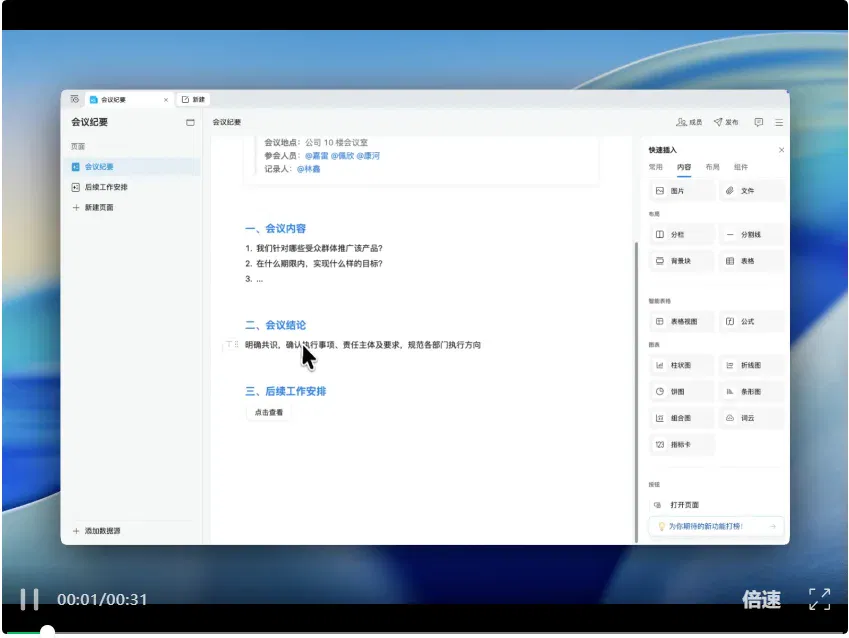Click the @康河 mention
Image resolution: width=849 pixels, height=638 pixels.
[x=368, y=156]
